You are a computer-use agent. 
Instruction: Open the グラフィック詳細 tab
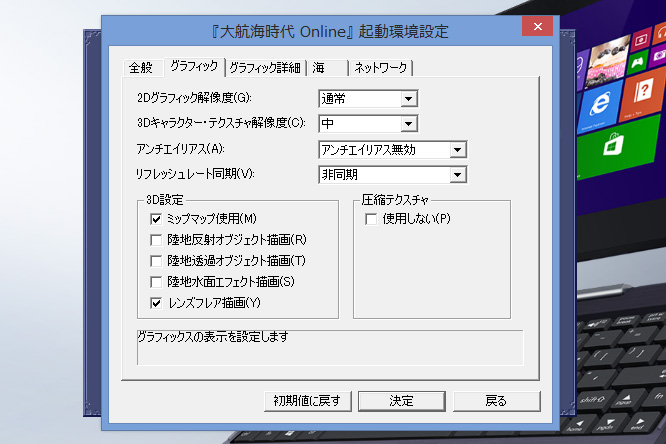tap(265, 68)
